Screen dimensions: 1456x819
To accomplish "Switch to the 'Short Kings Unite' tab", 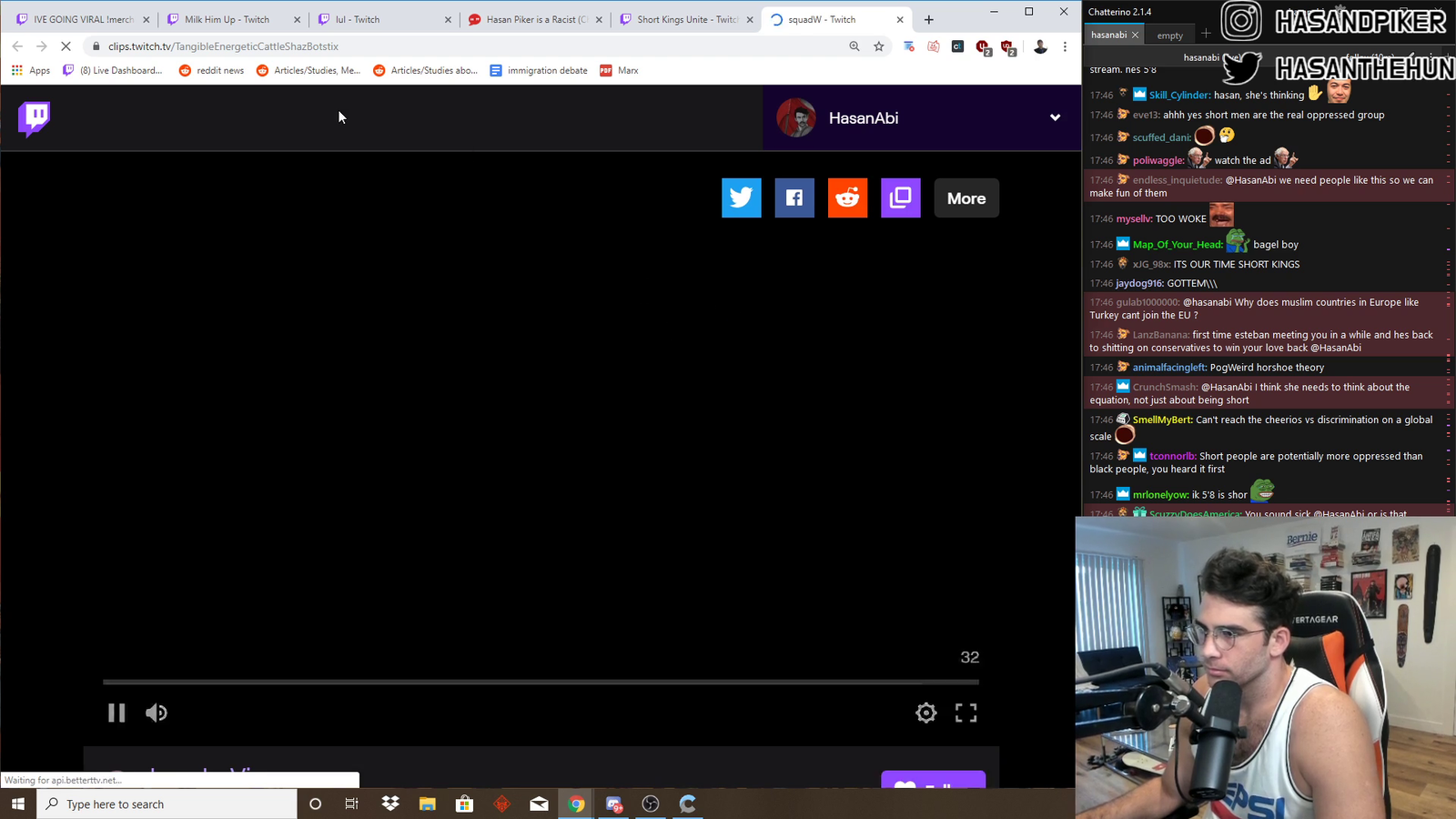I will click(687, 19).
